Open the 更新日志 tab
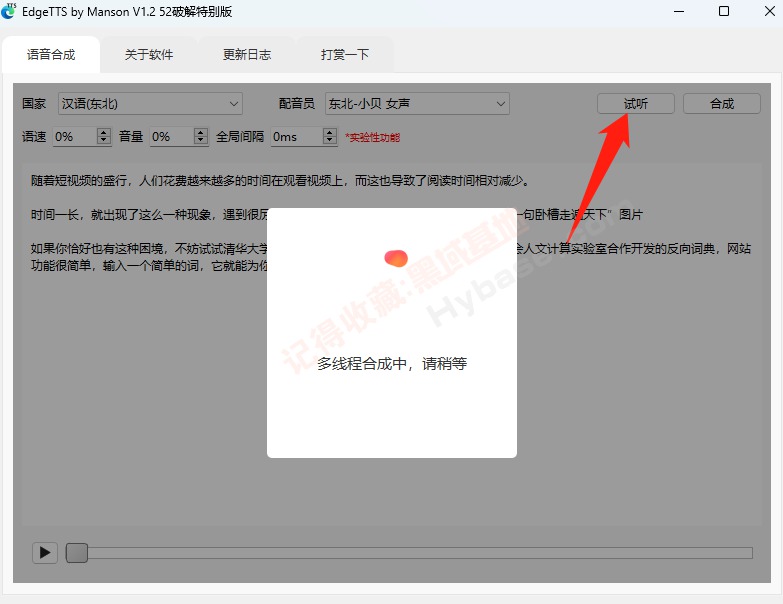 [247, 54]
